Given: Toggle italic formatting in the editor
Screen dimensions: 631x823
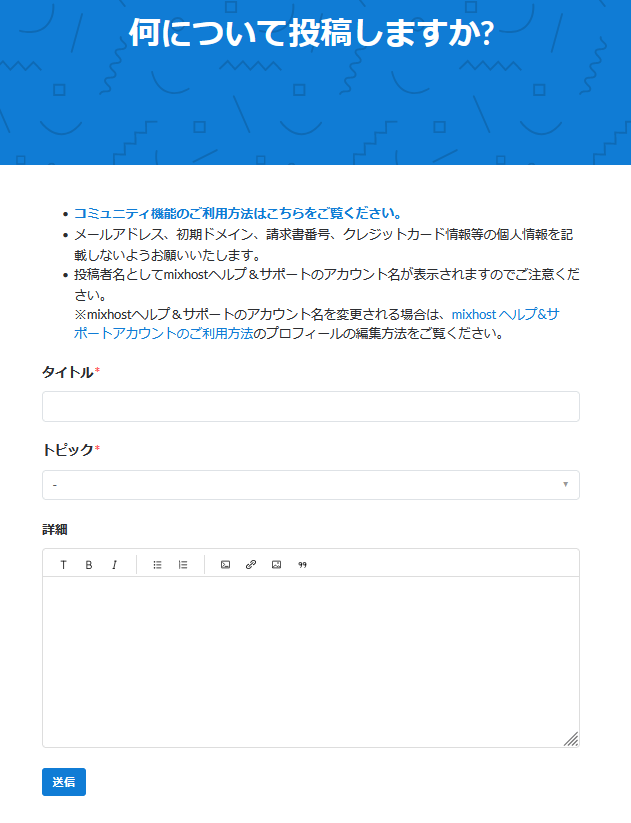Looking at the screenshot, I should [x=114, y=565].
